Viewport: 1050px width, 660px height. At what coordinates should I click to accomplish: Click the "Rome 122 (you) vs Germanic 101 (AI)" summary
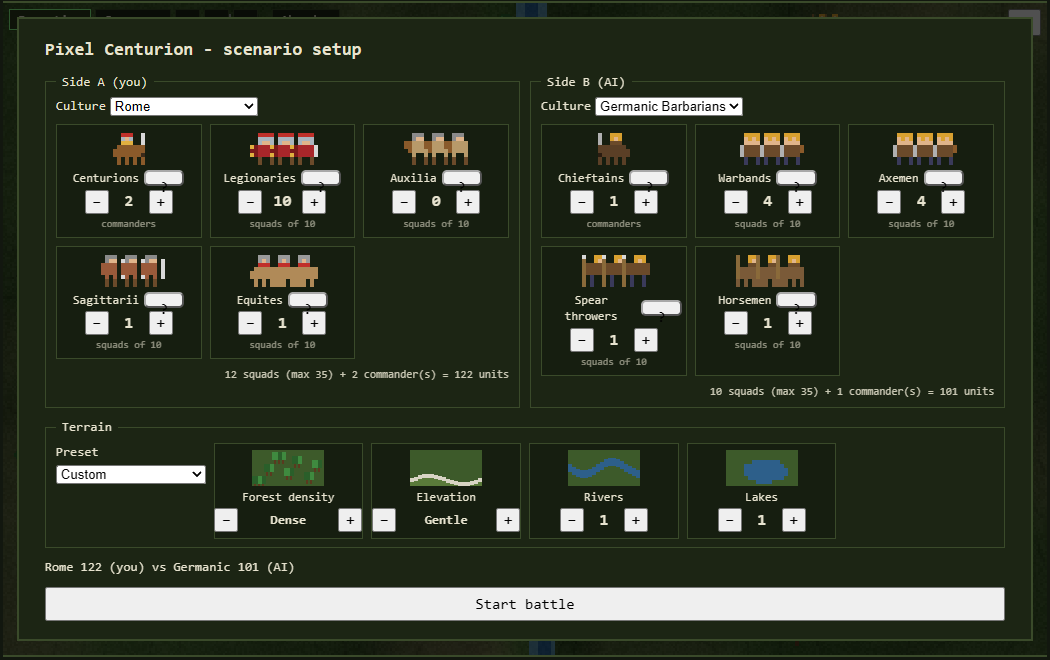tap(169, 567)
